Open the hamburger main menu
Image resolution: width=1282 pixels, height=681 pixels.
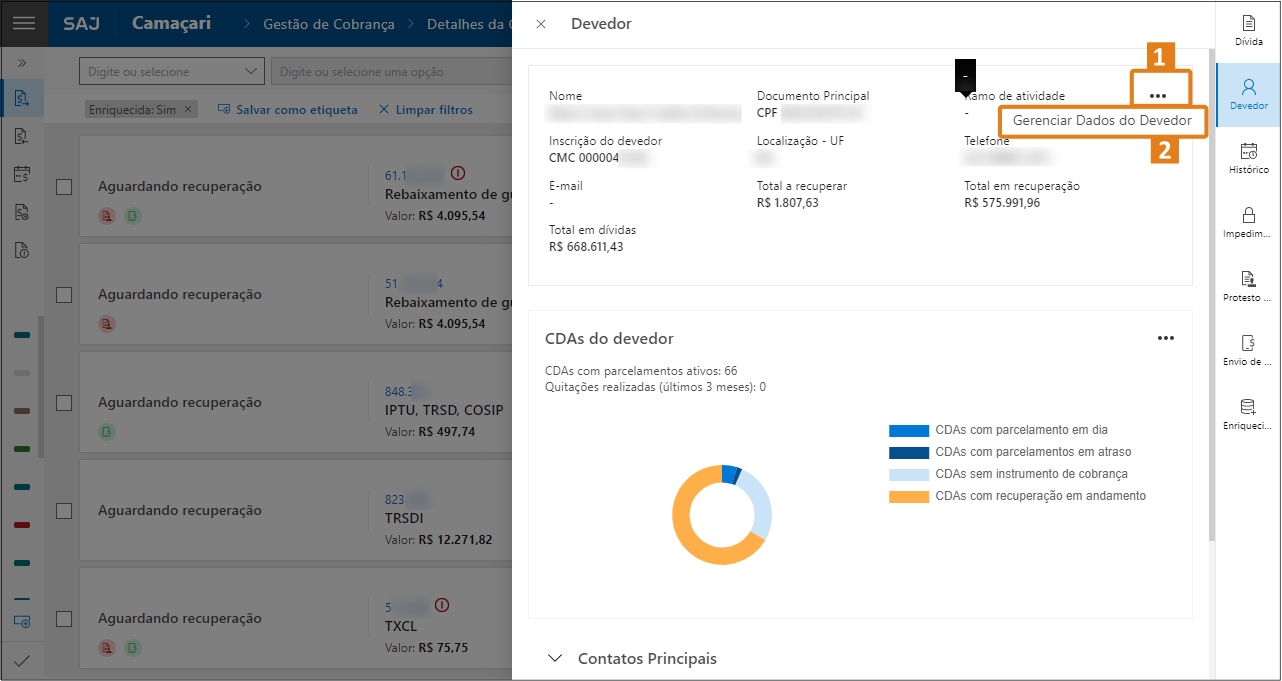(23, 23)
